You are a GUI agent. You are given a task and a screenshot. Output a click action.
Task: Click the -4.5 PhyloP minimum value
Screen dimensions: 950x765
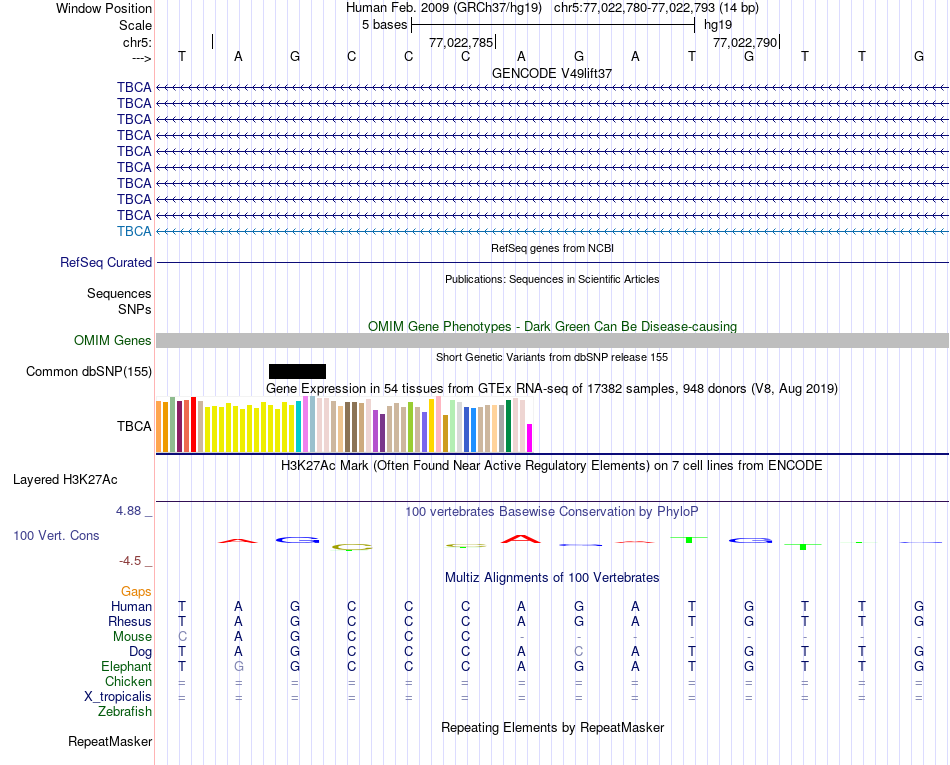coord(130,561)
